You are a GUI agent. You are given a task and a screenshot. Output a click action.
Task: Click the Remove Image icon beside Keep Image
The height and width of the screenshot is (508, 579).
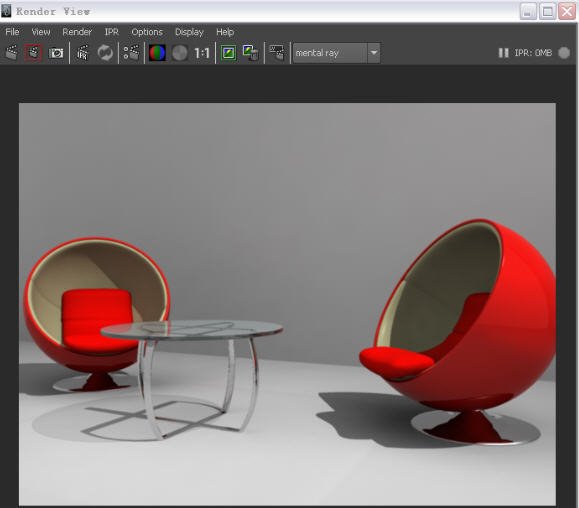[251, 53]
